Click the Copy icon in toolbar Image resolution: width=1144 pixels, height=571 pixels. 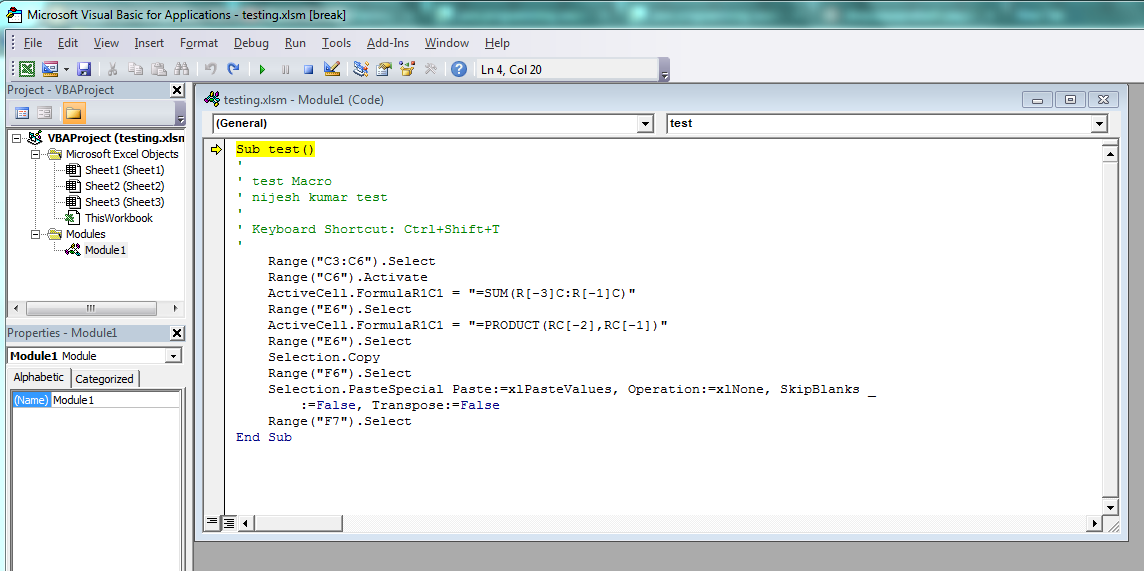pyautogui.click(x=136, y=69)
